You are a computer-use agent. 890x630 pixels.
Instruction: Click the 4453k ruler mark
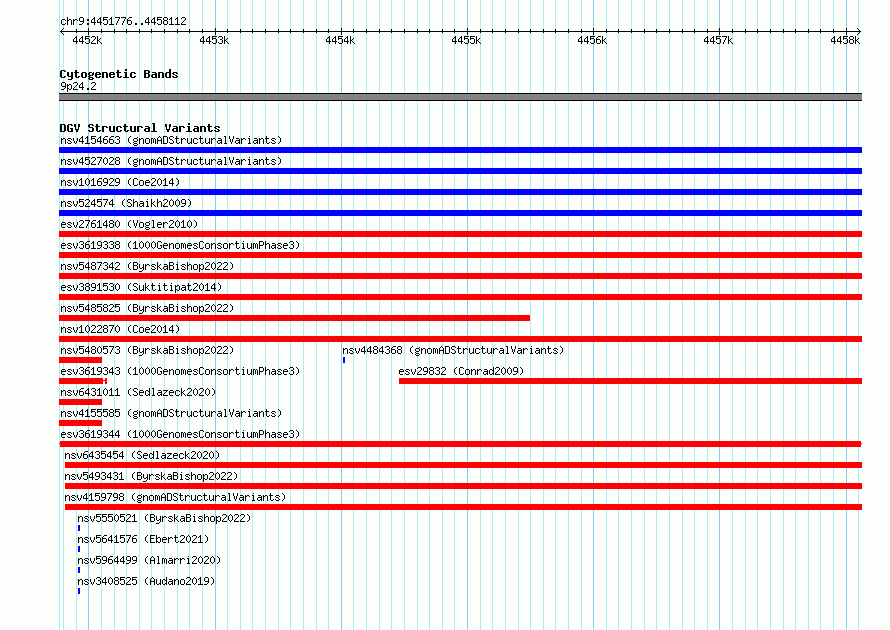[x=214, y=40]
